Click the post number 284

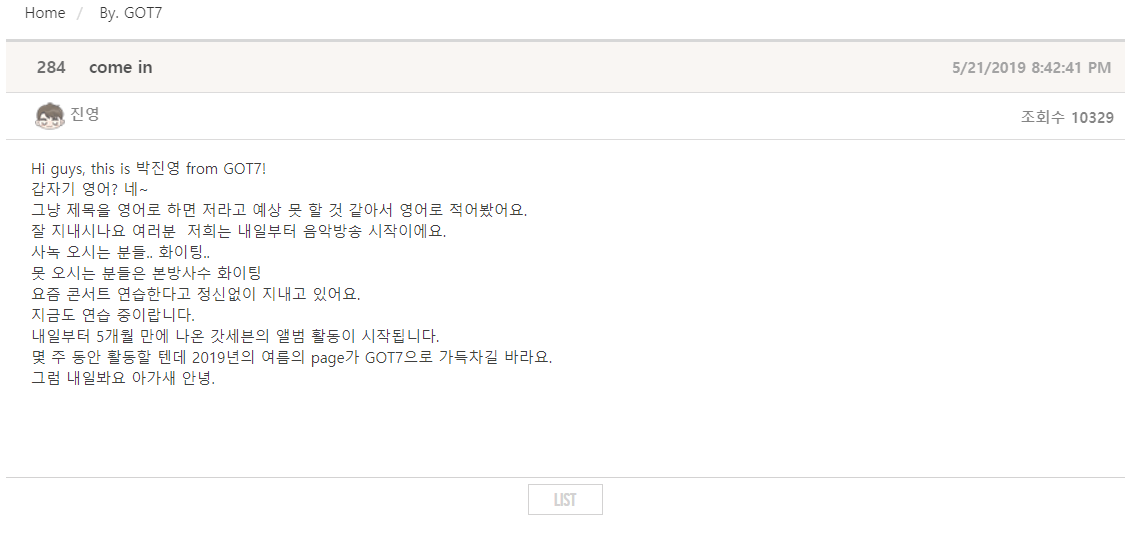51,67
